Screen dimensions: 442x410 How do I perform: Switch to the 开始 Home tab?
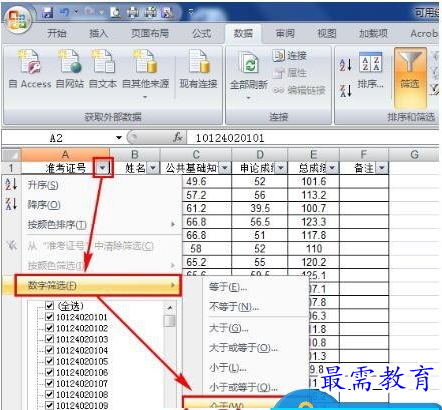[x=57, y=33]
